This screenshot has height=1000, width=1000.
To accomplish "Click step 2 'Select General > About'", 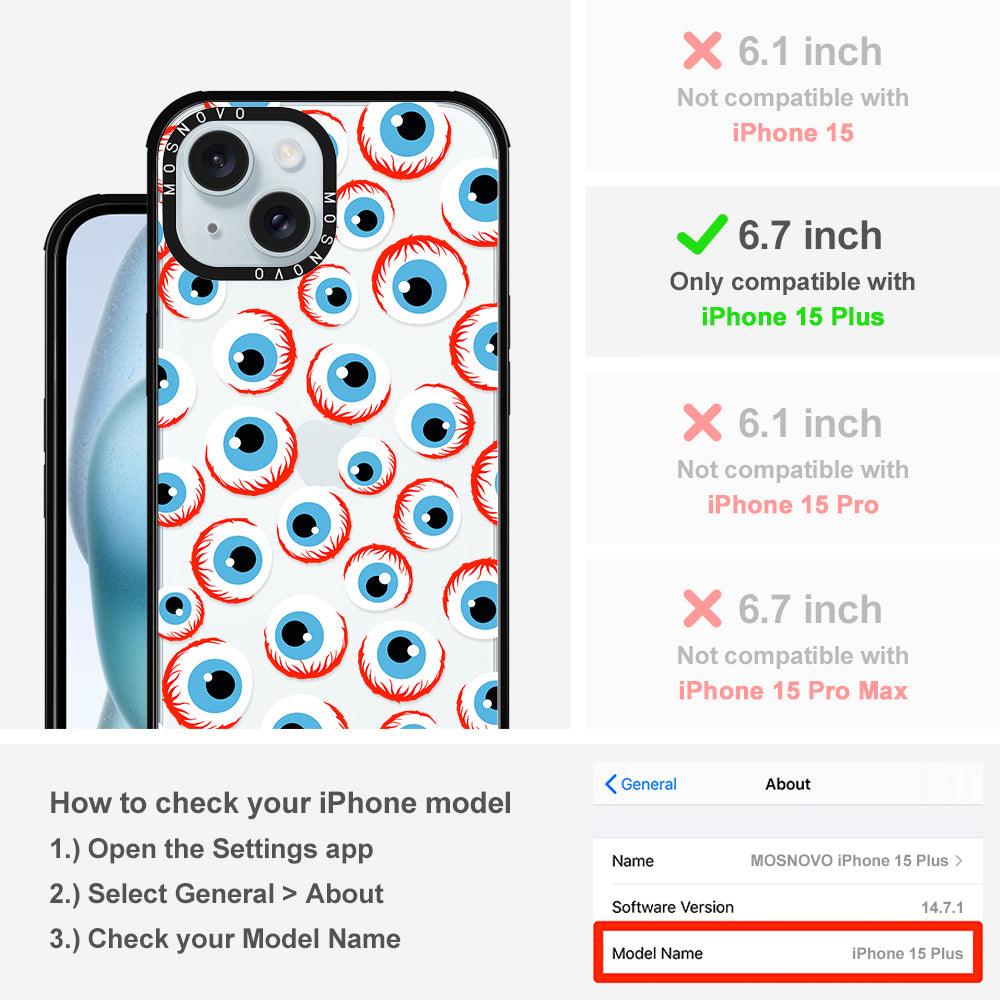I will [x=217, y=893].
